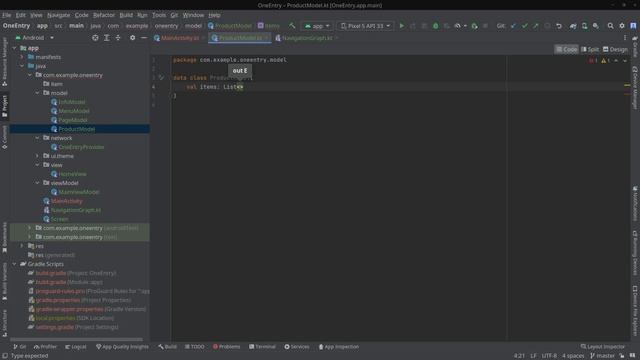Collapse the viewModel package node
The width and height of the screenshot is (640, 360).
click(37, 183)
